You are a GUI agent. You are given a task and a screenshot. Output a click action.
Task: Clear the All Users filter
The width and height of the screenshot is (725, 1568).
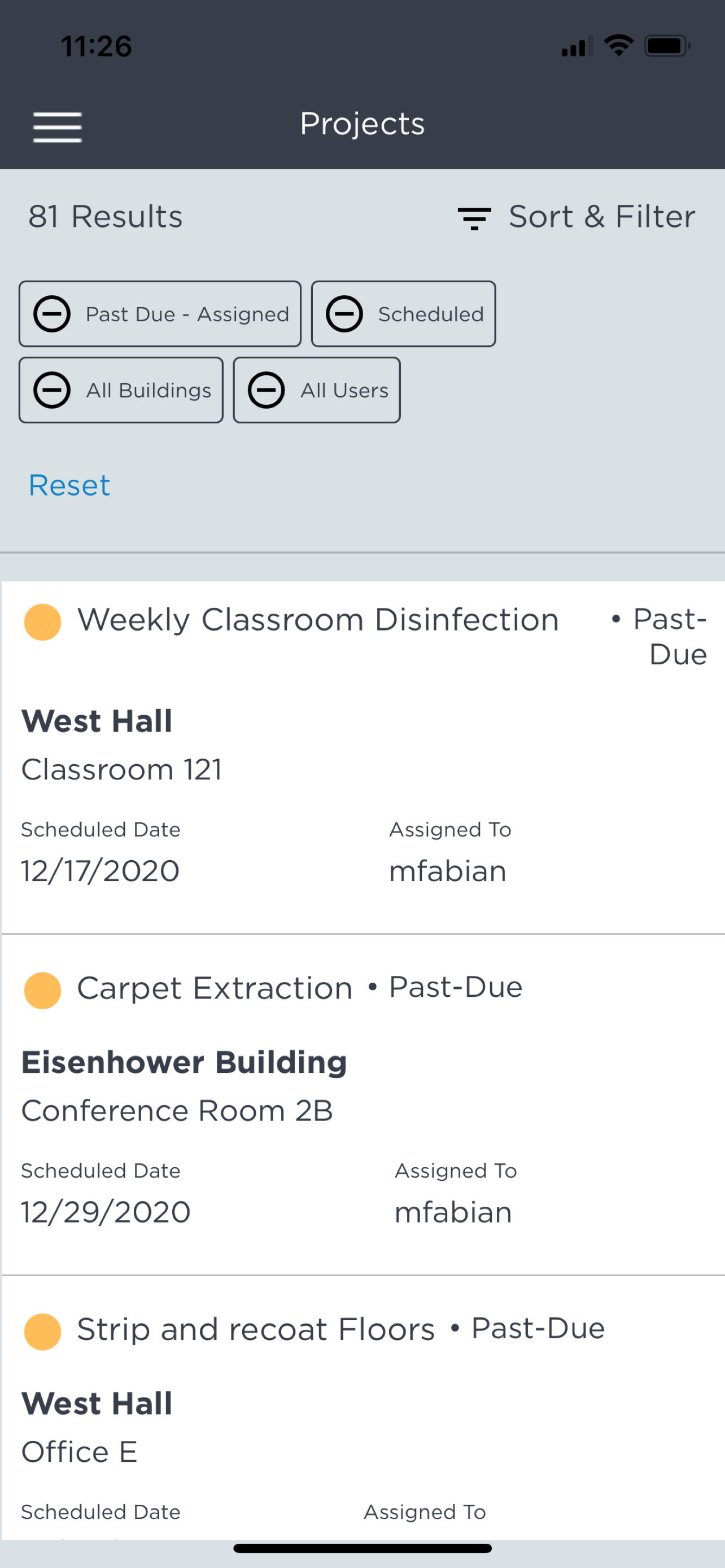click(x=266, y=390)
